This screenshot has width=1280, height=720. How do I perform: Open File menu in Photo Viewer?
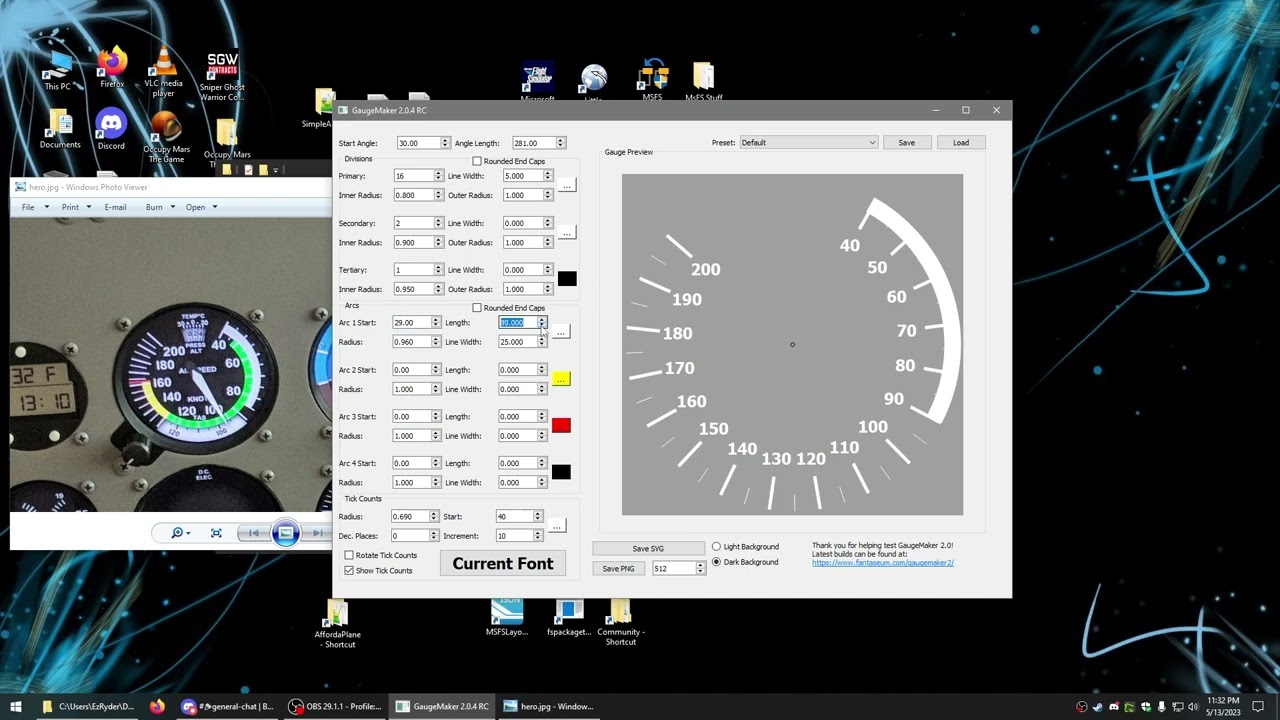28,207
